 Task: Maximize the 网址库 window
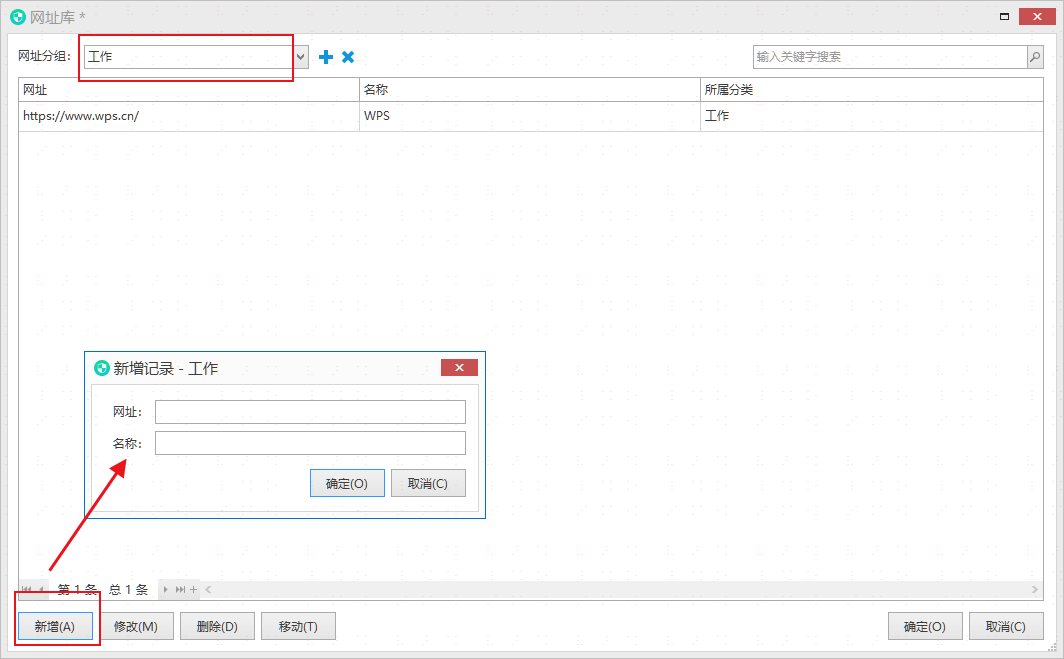pyautogui.click(x=1004, y=17)
